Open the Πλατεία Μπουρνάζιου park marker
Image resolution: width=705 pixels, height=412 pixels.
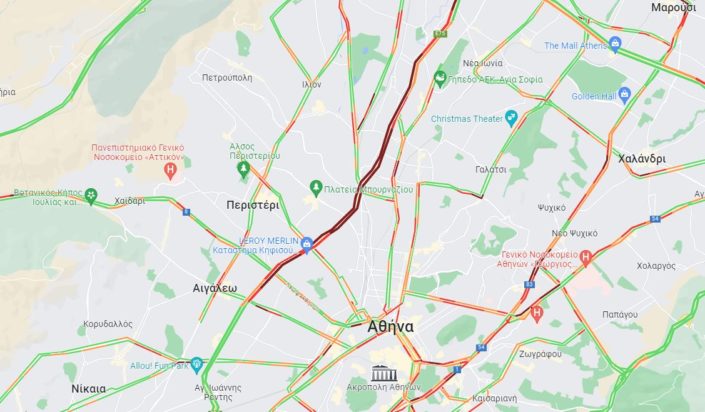tap(316, 188)
